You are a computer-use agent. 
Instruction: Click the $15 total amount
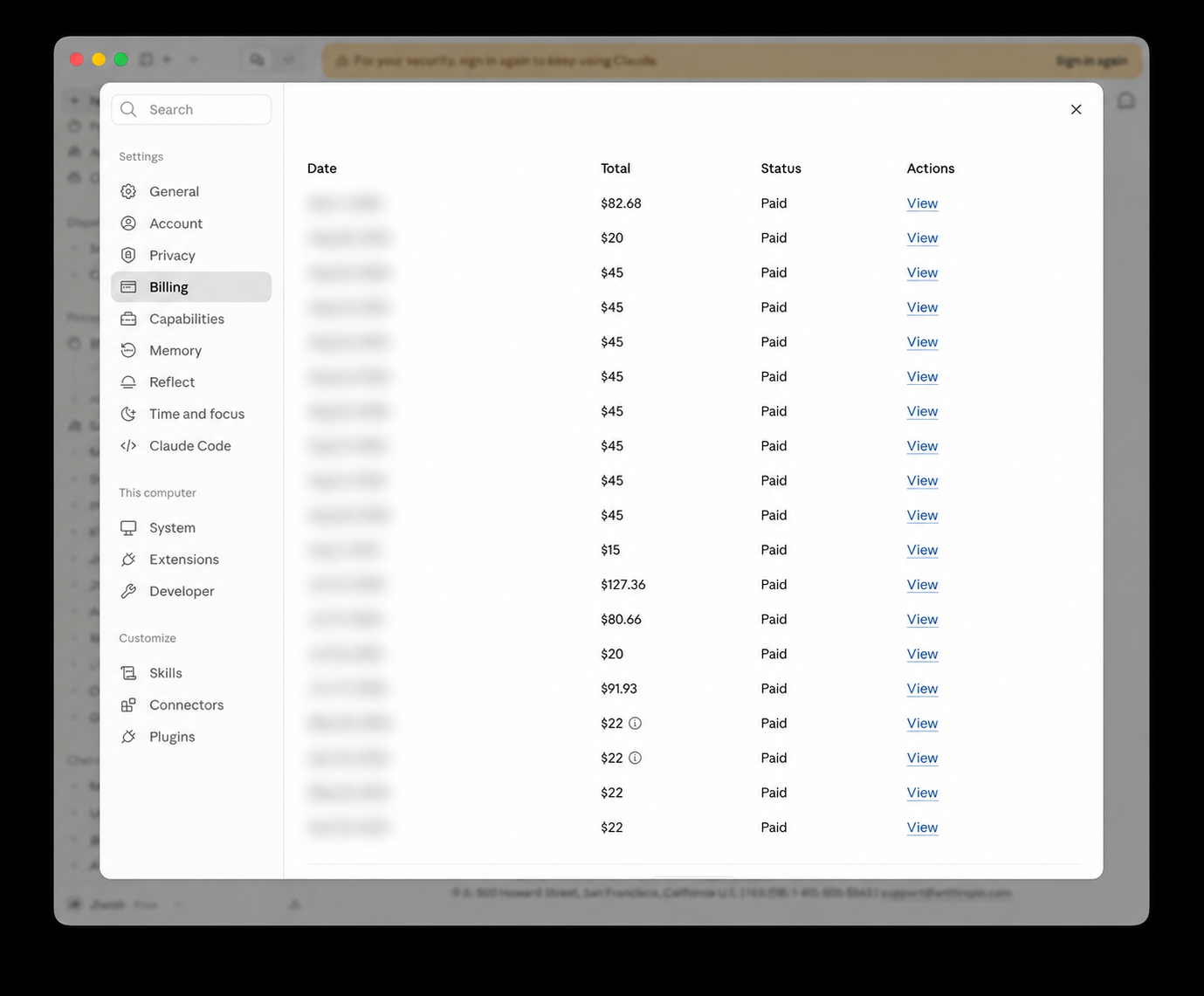tap(610, 550)
